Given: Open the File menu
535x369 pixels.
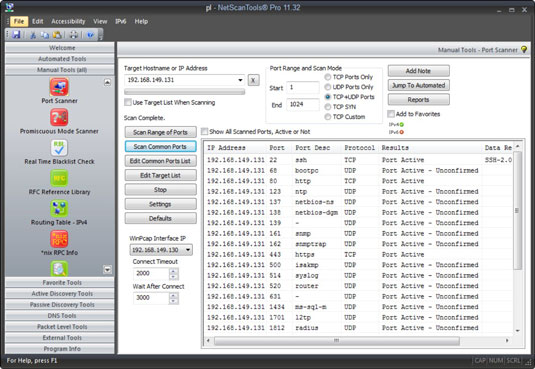Looking at the screenshot, I should 19,21.
